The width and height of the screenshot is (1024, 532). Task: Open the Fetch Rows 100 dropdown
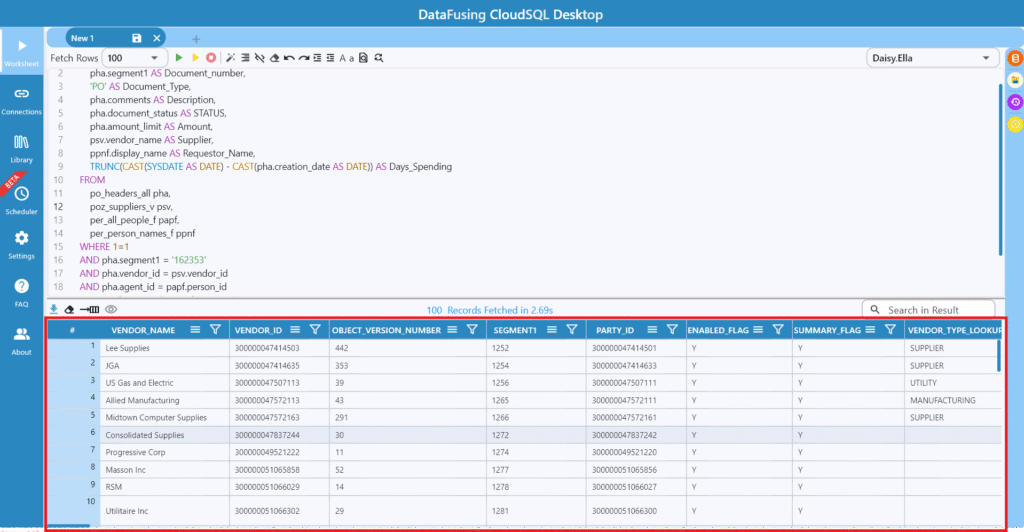pos(135,58)
